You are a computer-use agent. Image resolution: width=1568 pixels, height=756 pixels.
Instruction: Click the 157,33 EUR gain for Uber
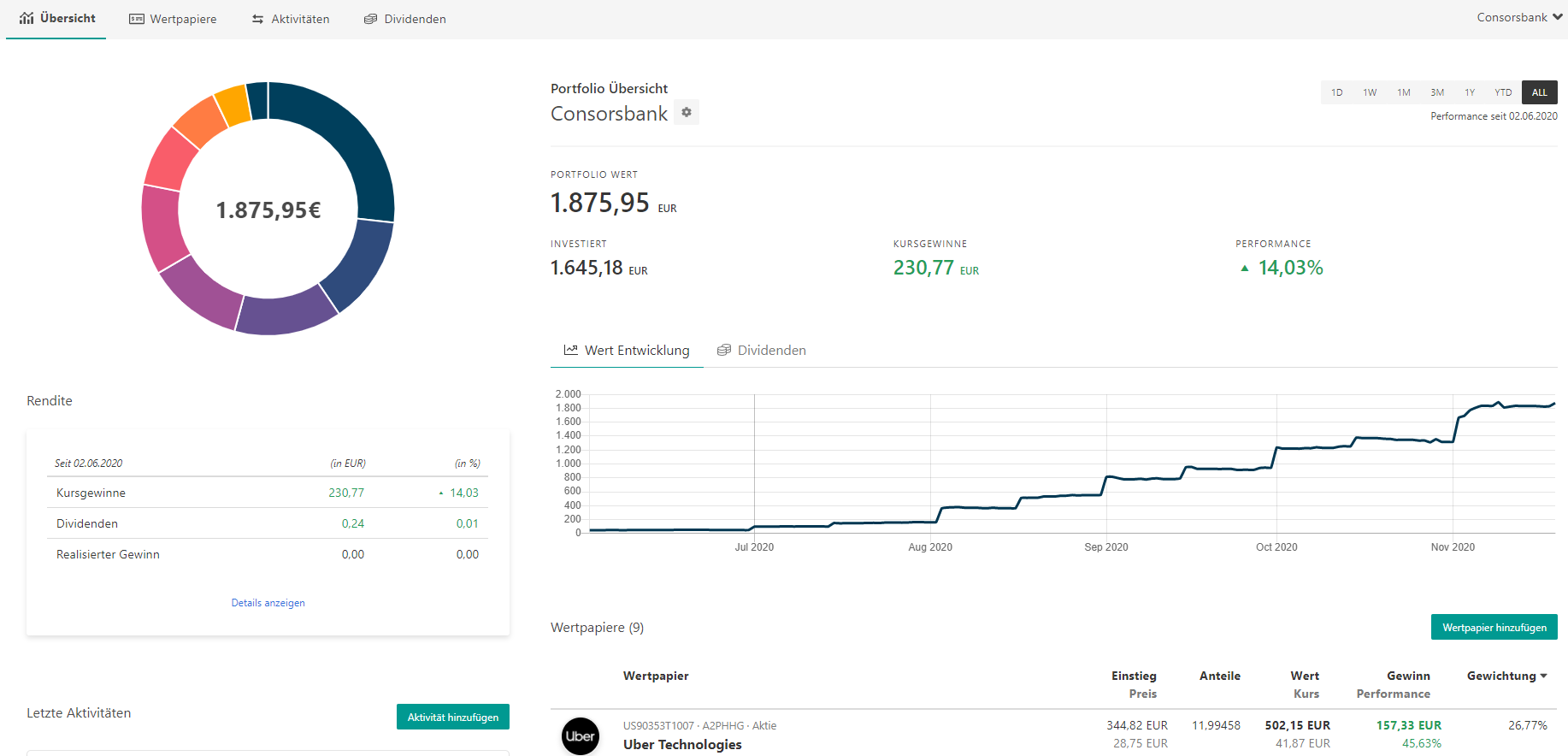pyautogui.click(x=1408, y=725)
